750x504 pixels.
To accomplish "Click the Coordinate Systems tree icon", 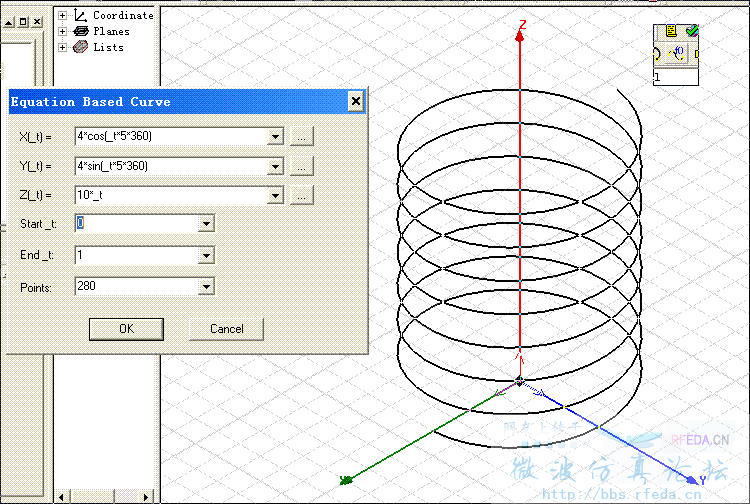I will 80,15.
